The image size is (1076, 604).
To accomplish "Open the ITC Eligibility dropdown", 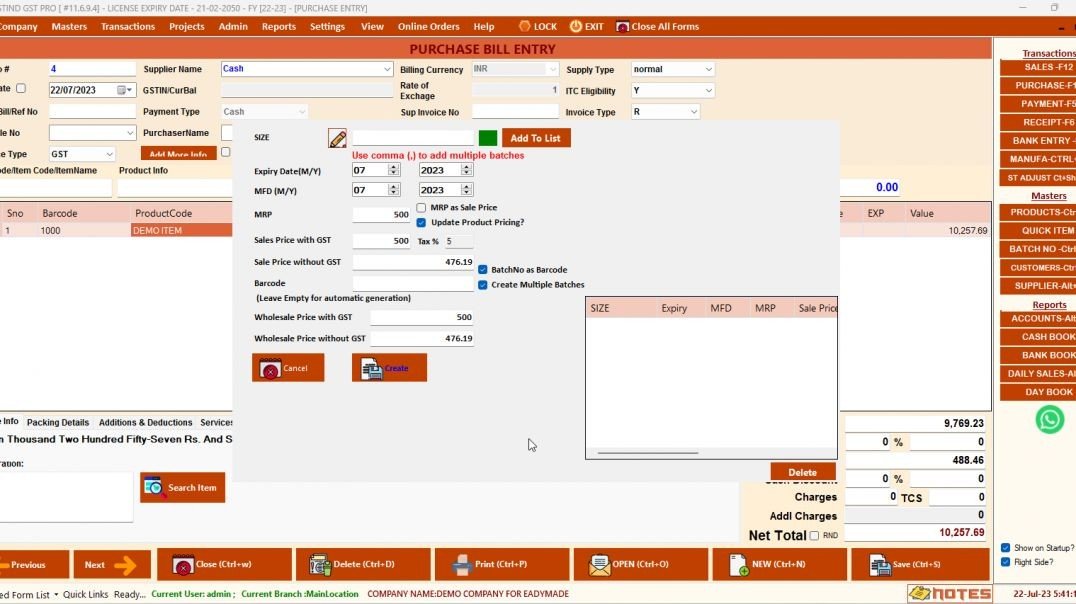I will (x=707, y=90).
